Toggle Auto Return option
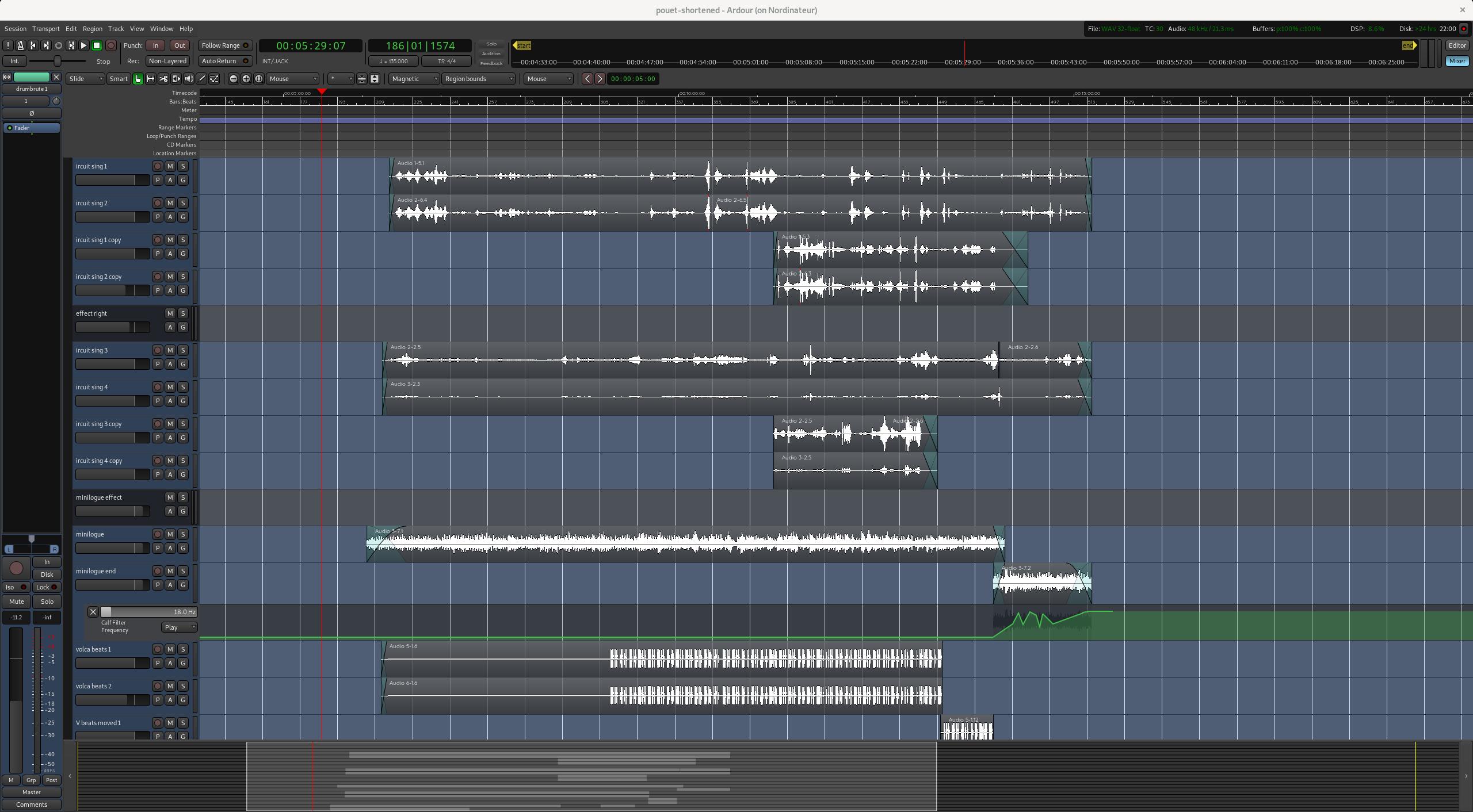 click(x=225, y=61)
